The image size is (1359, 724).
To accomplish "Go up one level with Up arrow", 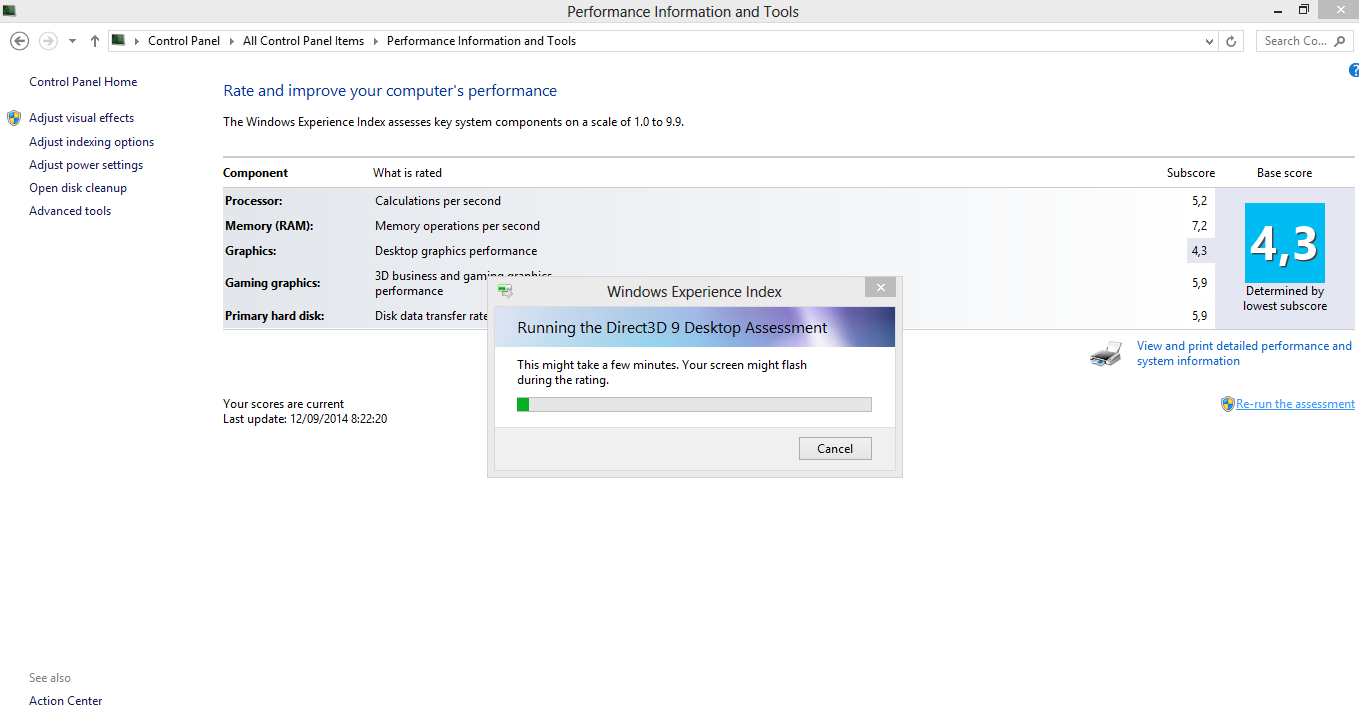I will (x=95, y=41).
